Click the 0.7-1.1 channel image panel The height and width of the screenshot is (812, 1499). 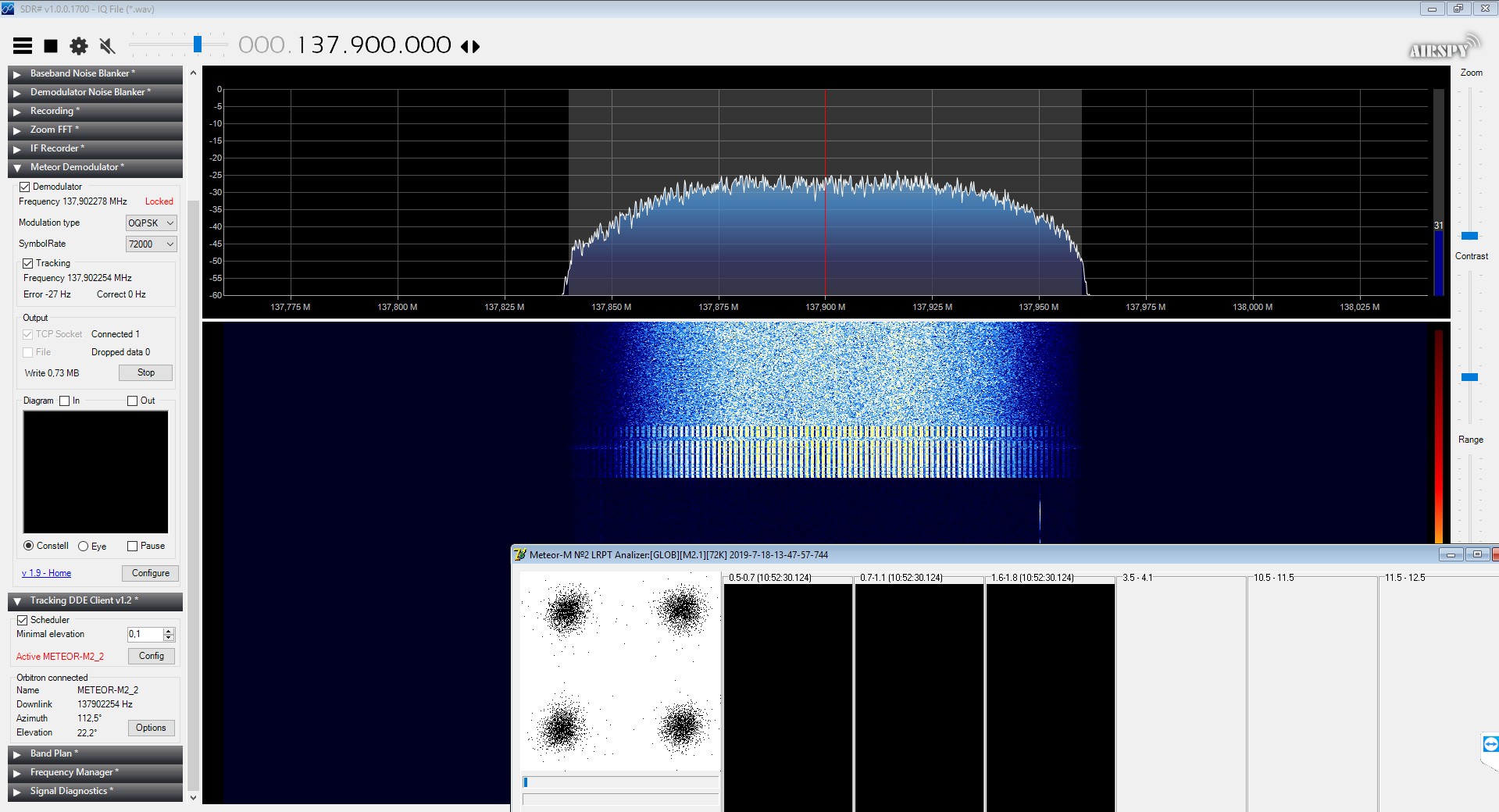919,697
